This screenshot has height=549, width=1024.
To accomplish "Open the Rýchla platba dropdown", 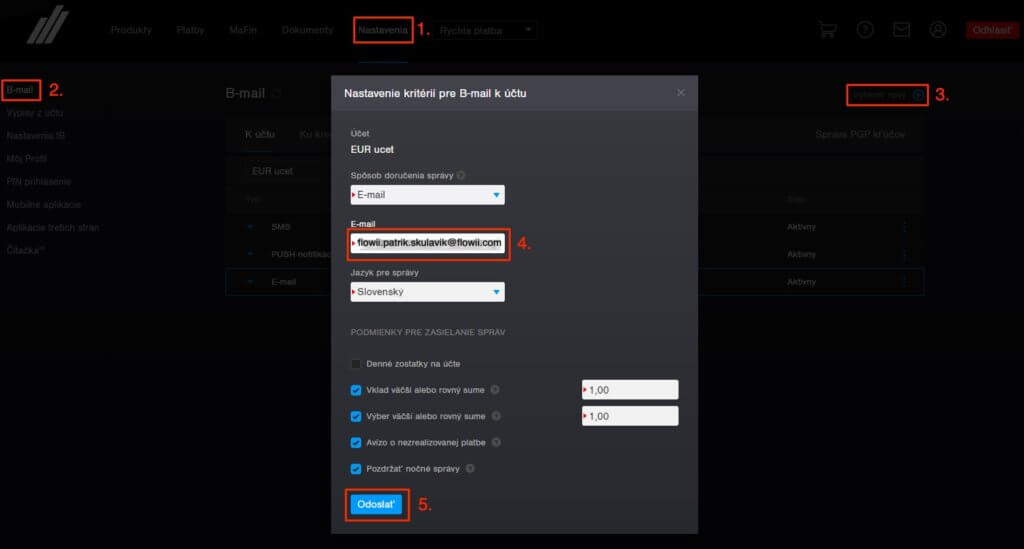I will coord(485,30).
